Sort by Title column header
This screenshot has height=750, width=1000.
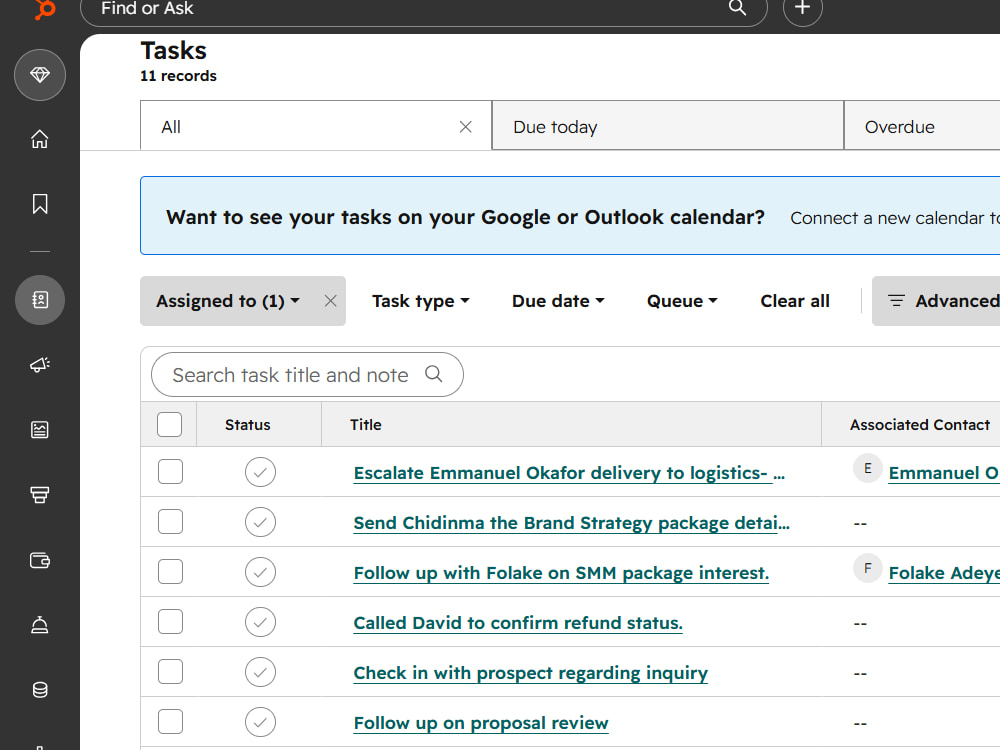click(365, 425)
